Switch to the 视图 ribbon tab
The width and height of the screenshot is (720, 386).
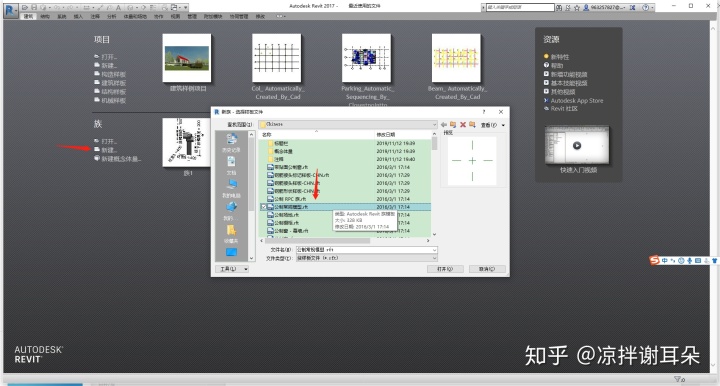point(175,17)
